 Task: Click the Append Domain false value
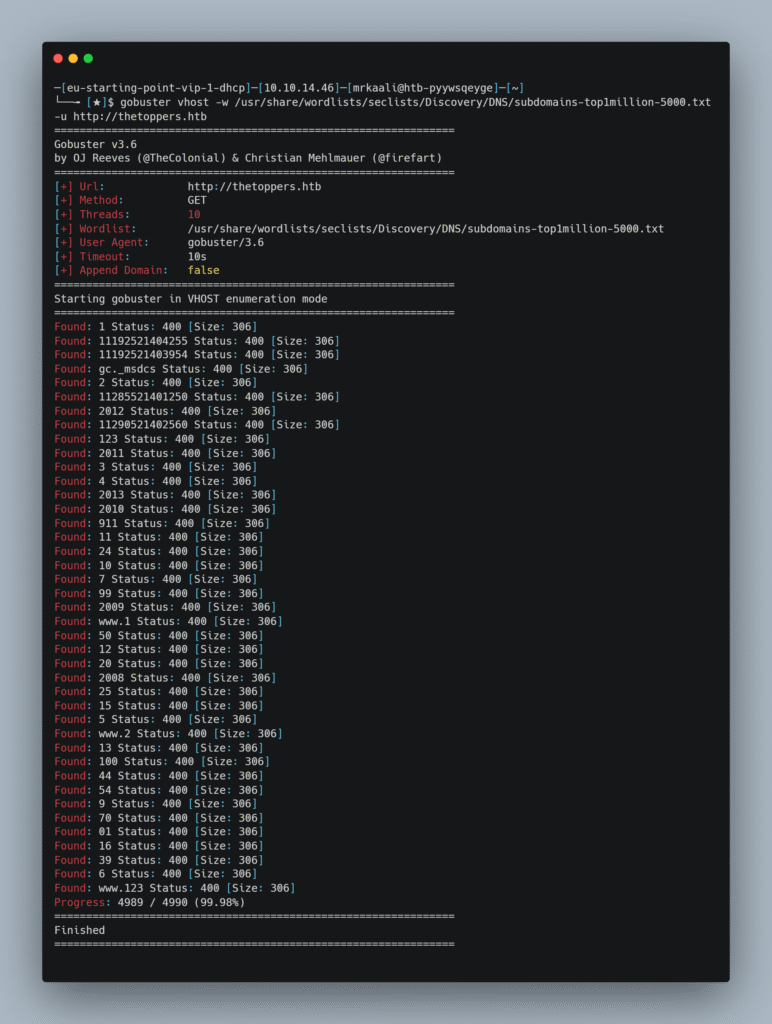coord(203,271)
